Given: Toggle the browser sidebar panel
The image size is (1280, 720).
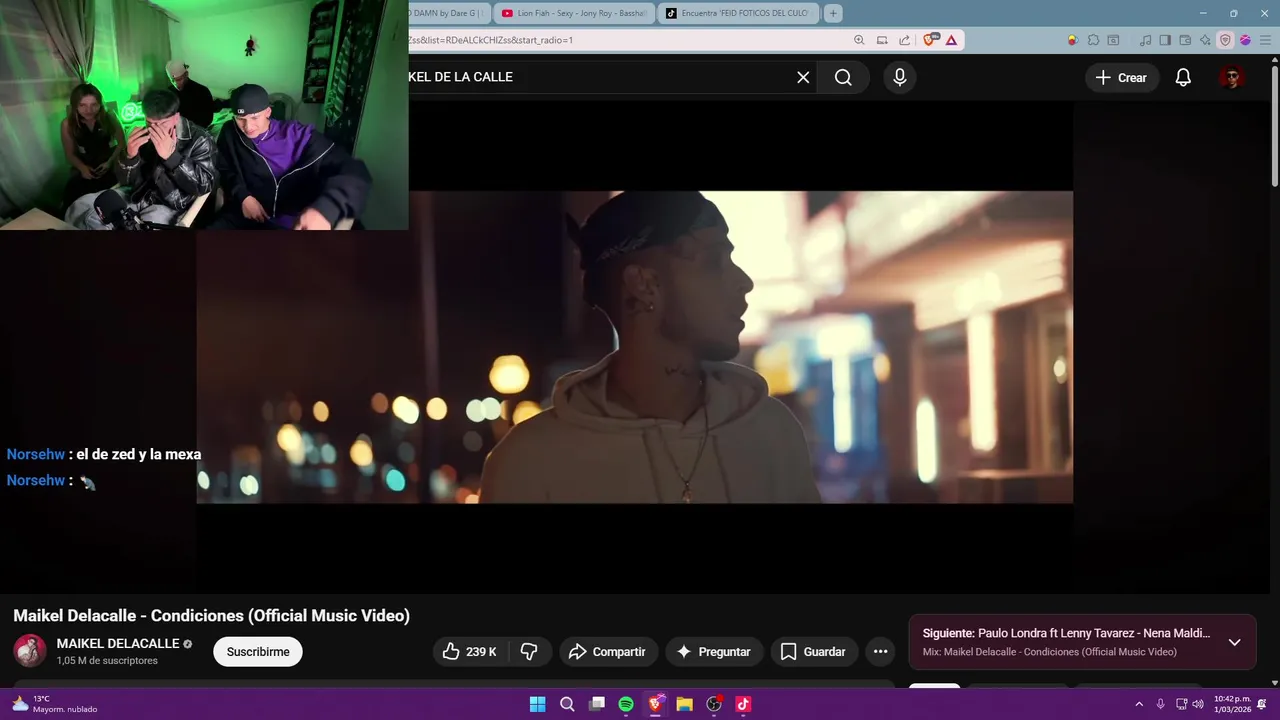Looking at the screenshot, I should [x=1164, y=40].
